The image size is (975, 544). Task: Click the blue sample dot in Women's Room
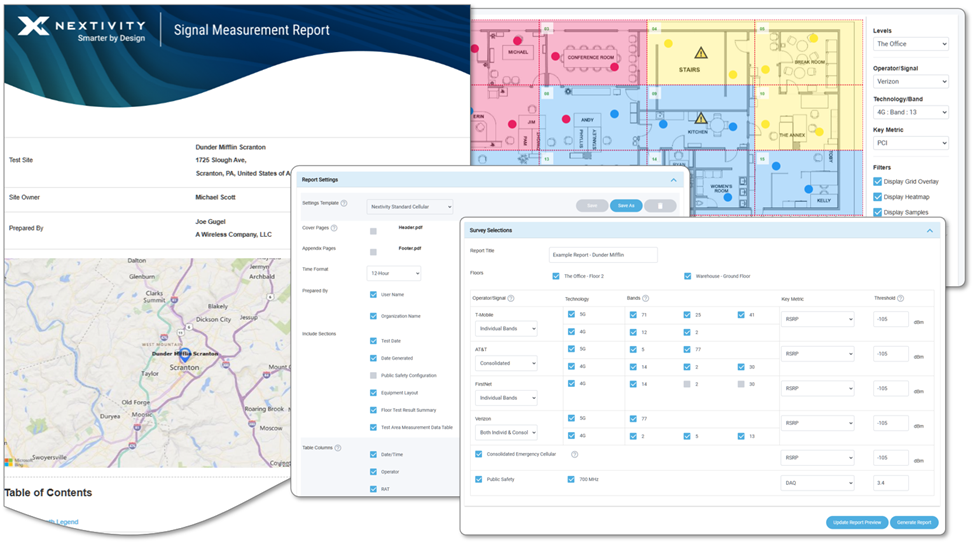[728, 197]
